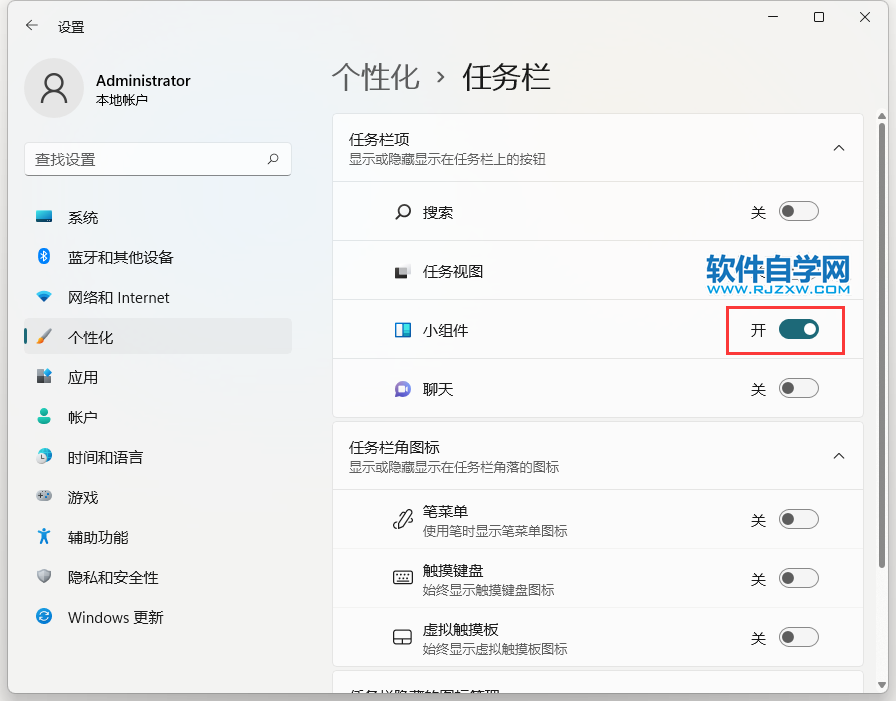The width and height of the screenshot is (896, 701).
Task: Select 时间和语言 in the sidebar
Action: [x=105, y=457]
